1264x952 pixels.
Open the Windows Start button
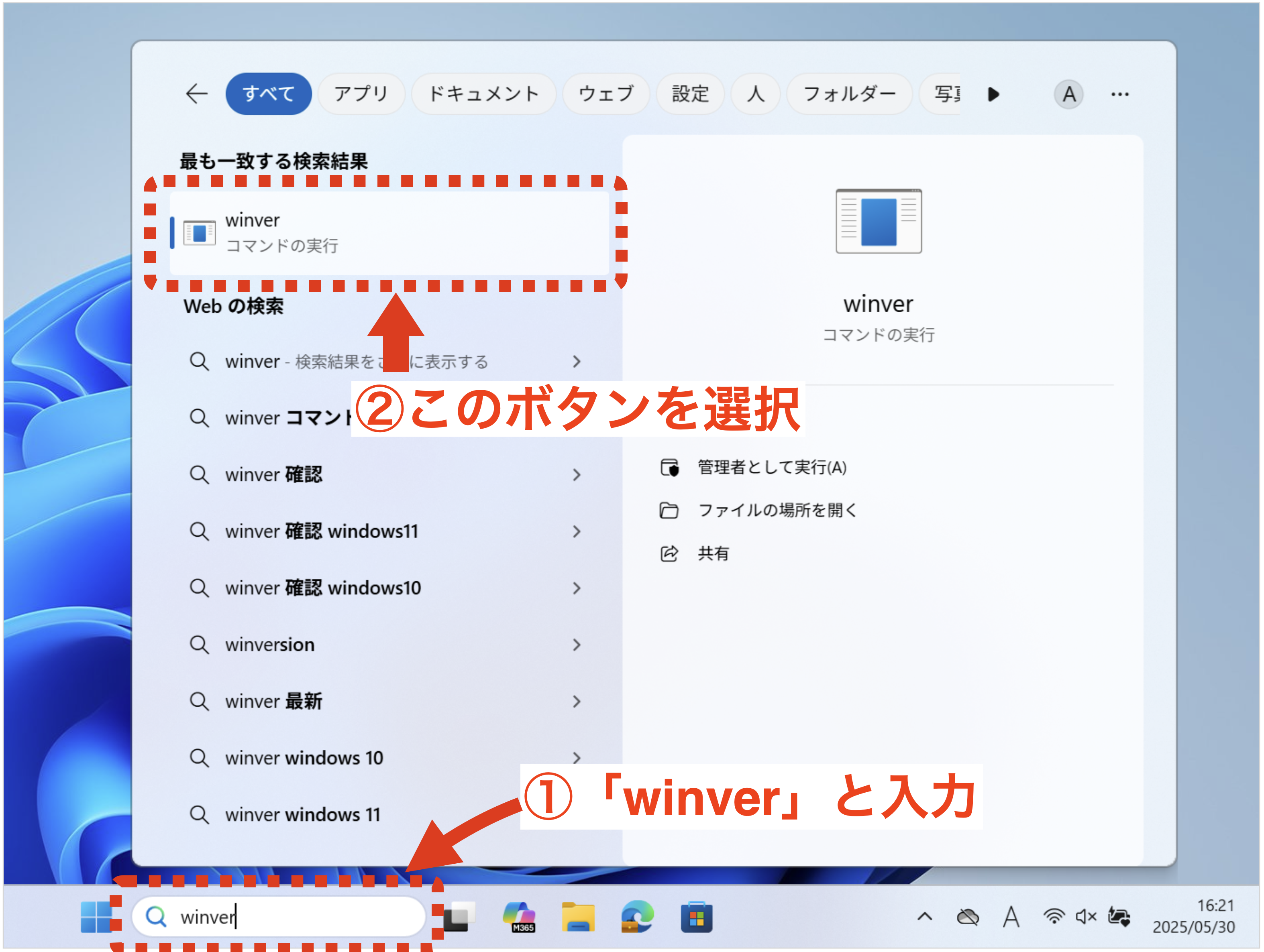[96, 917]
